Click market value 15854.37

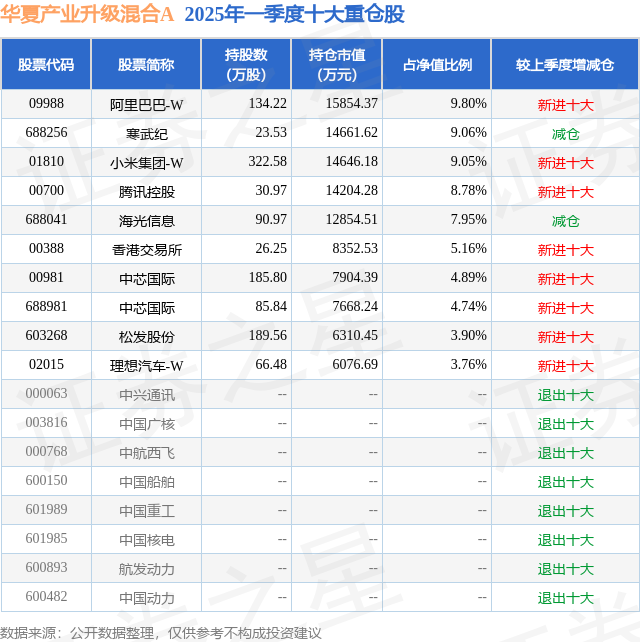(352, 104)
